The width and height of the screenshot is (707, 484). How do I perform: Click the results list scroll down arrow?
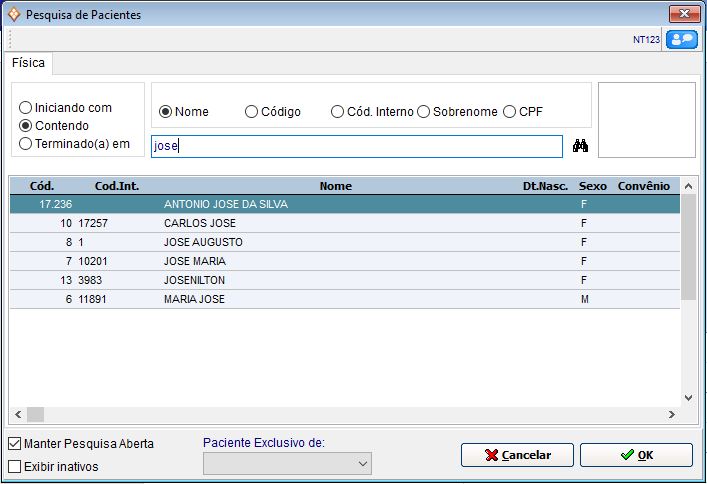[x=689, y=397]
